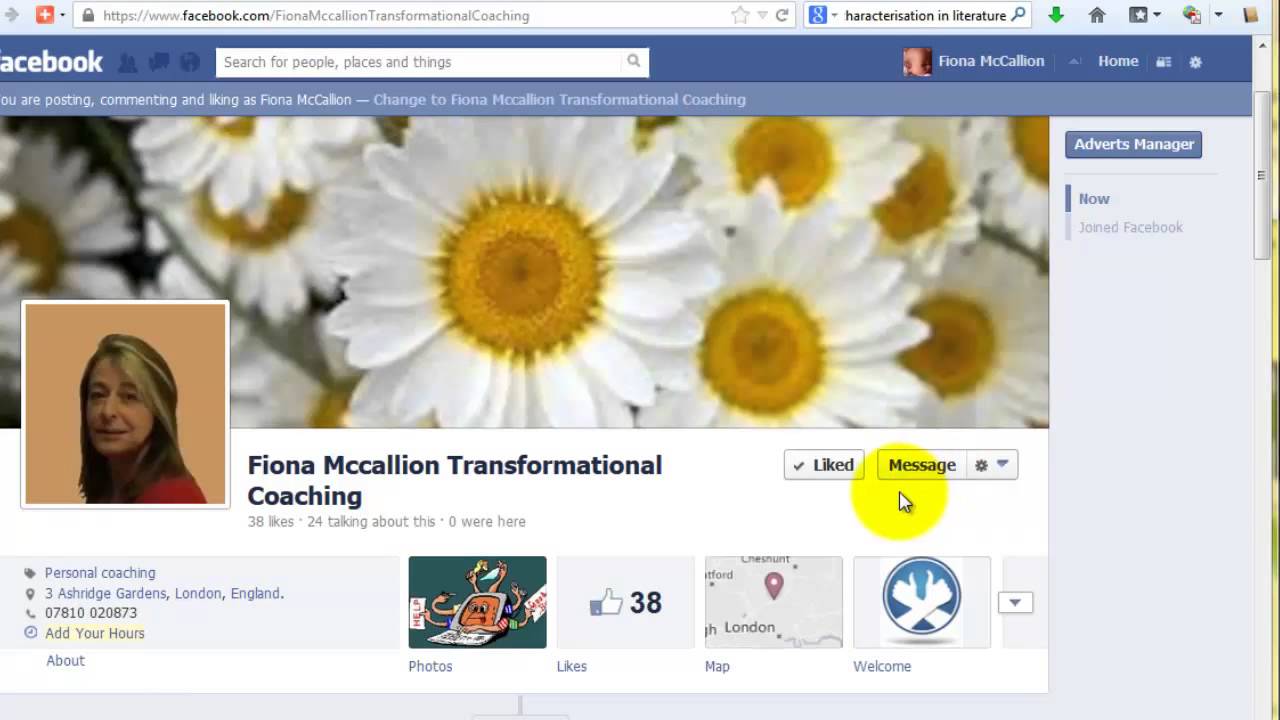Click the browser address bar URL
This screenshot has height=720, width=1280.
tap(316, 16)
